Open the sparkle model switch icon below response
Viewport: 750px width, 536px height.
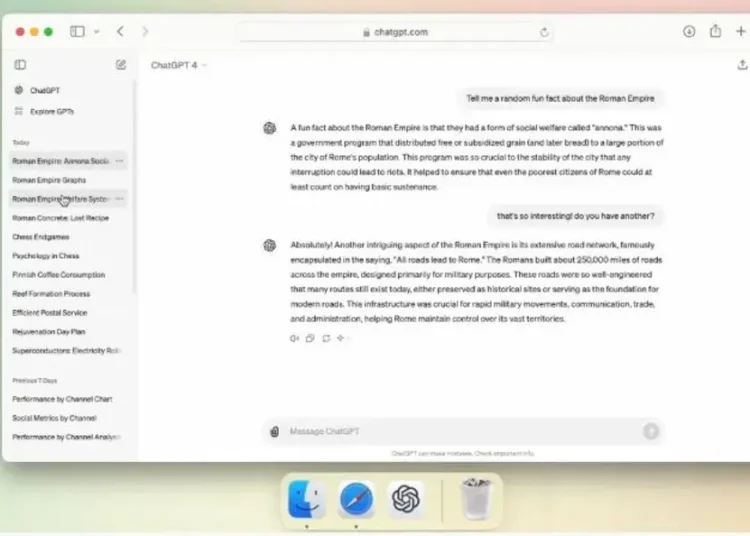coord(342,339)
